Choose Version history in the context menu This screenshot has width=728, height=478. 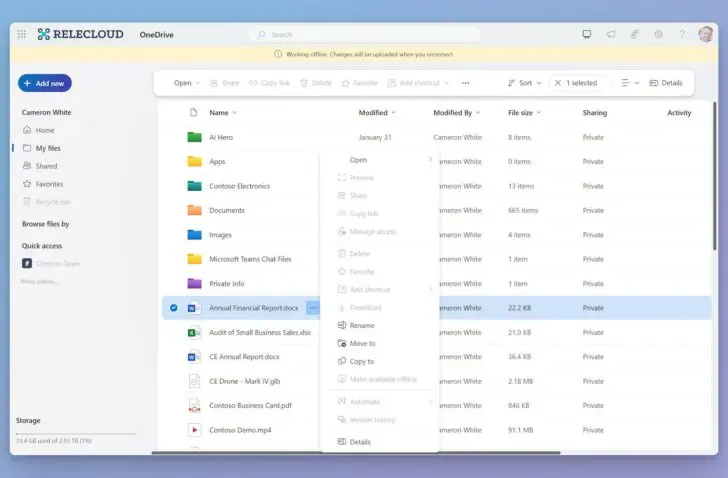pyautogui.click(x=380, y=420)
